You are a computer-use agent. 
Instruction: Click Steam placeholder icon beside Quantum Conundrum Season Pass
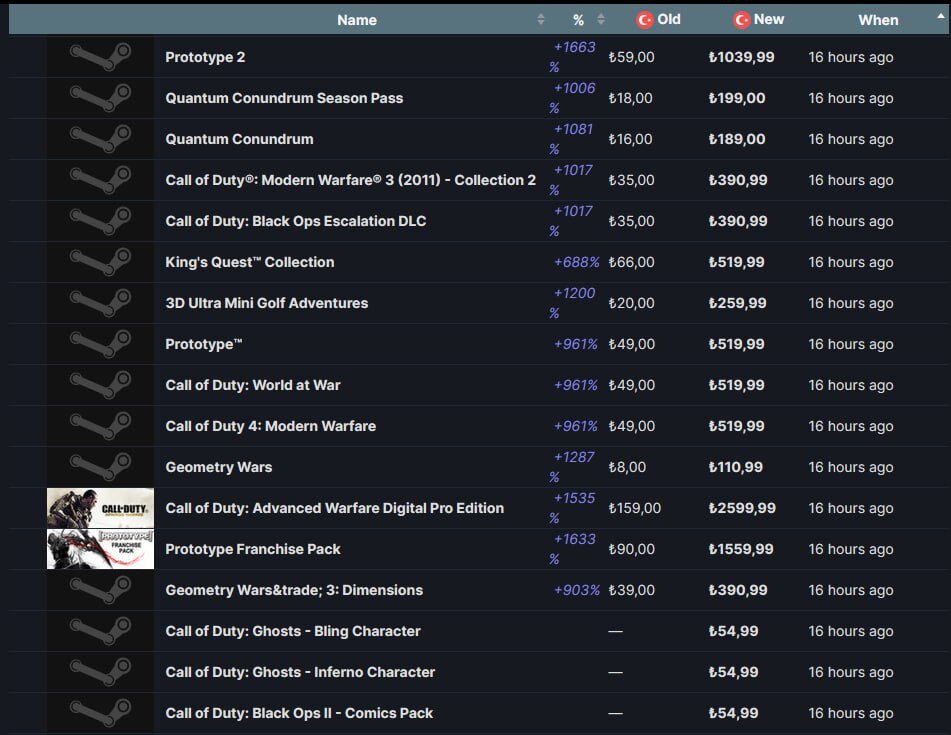coord(100,98)
